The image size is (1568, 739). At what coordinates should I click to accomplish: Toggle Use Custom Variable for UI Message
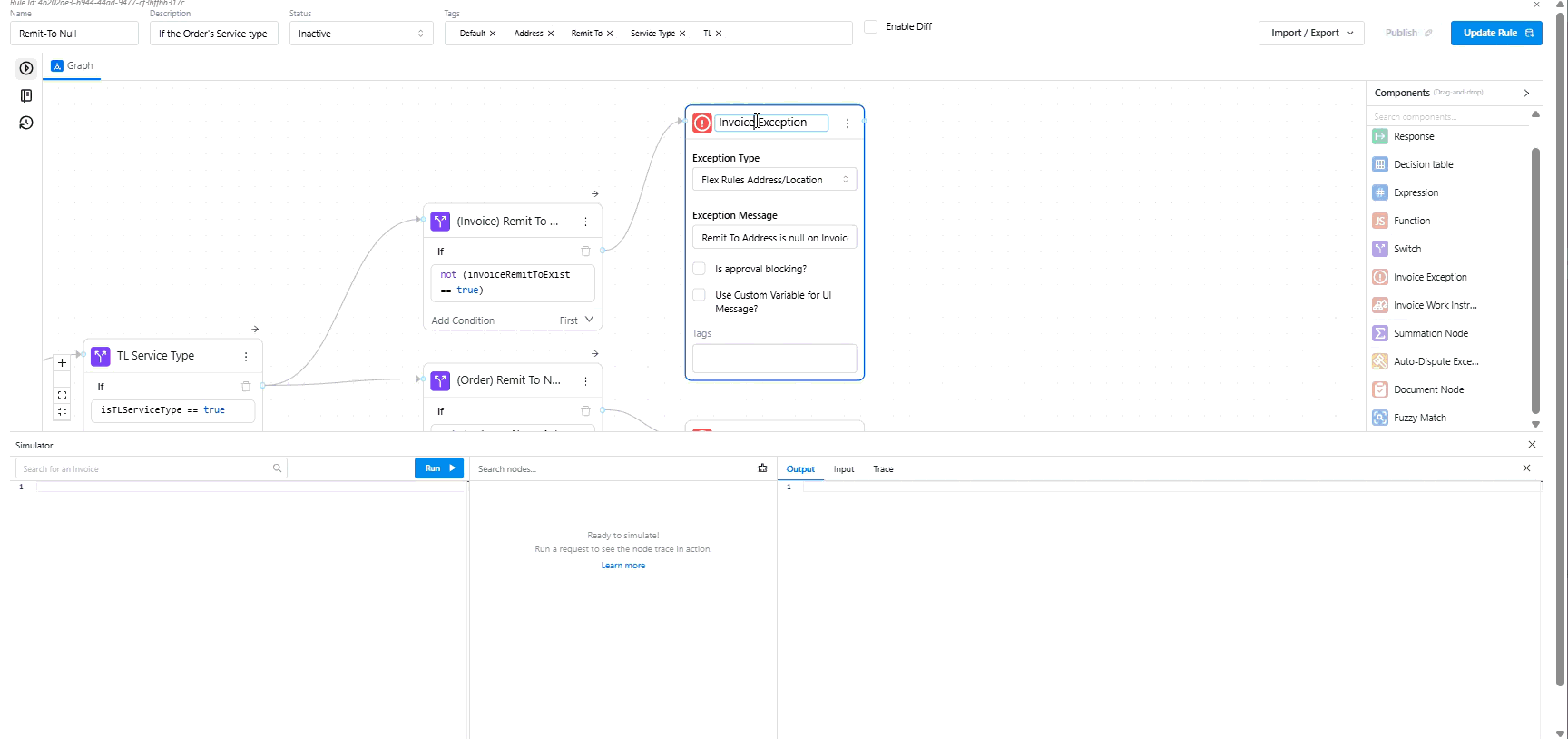(700, 295)
